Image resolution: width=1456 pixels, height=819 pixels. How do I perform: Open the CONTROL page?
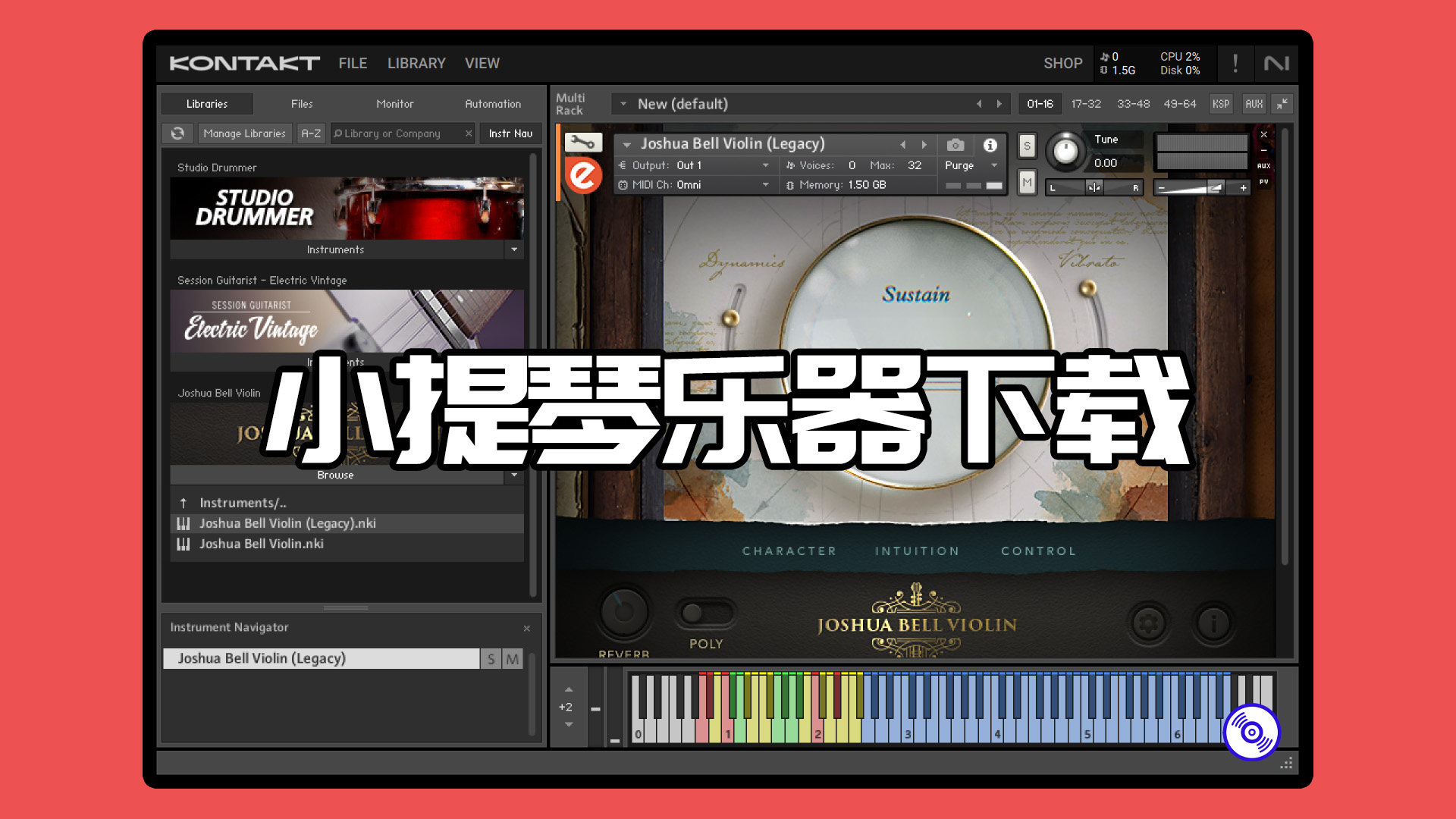click(x=1038, y=551)
